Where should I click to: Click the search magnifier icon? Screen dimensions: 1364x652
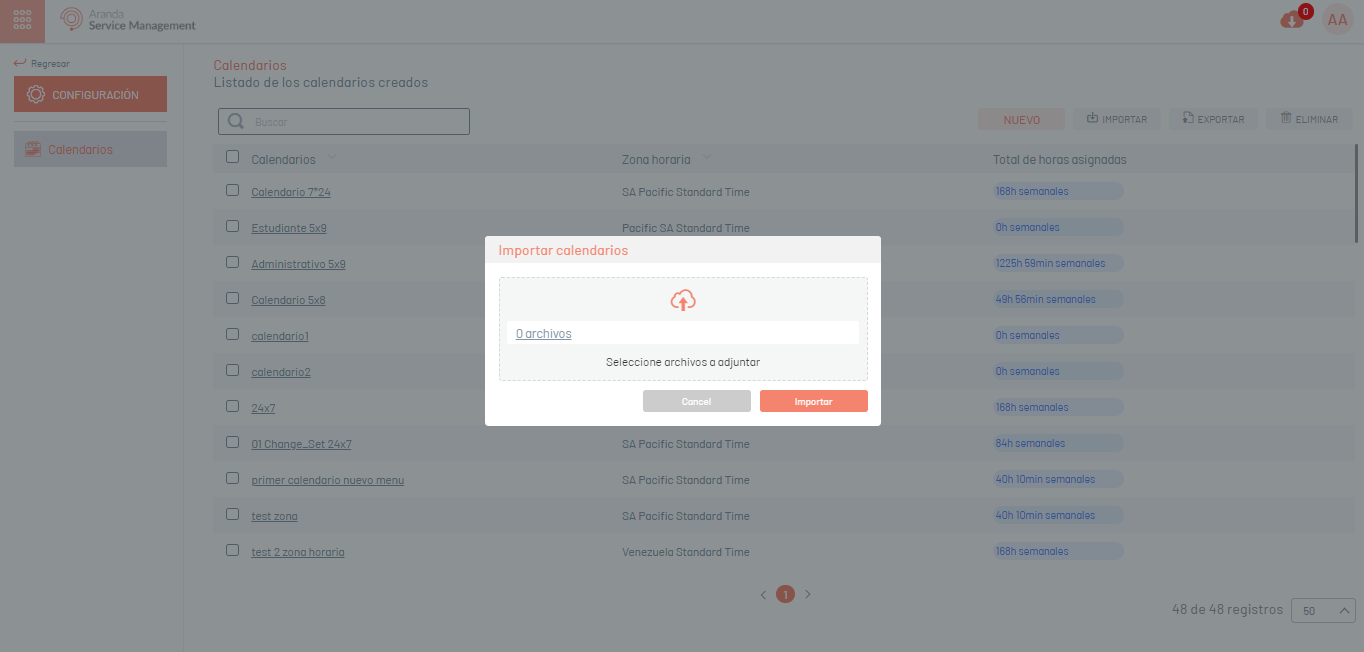pyautogui.click(x=236, y=122)
